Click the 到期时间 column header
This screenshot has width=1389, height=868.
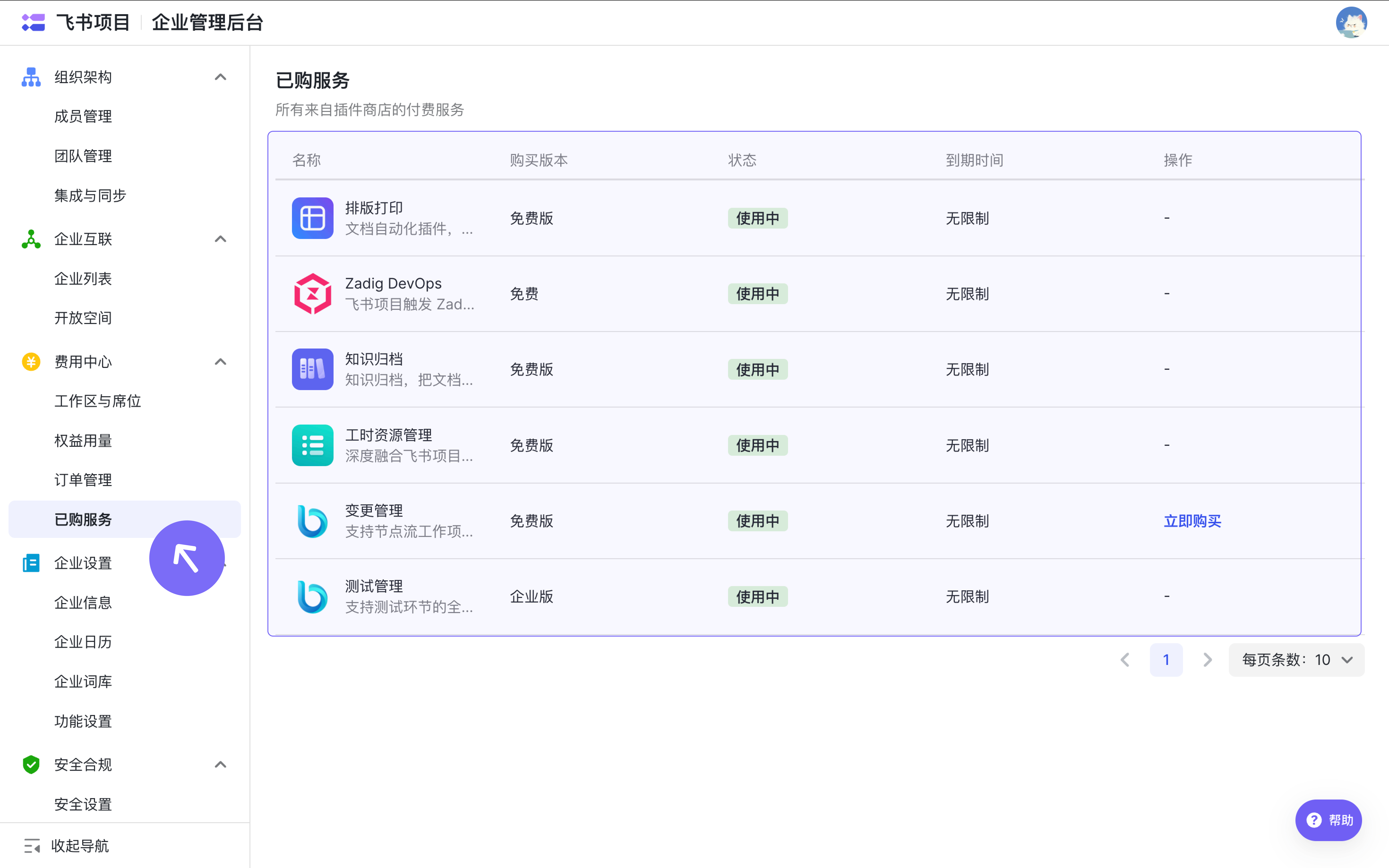[974, 160]
